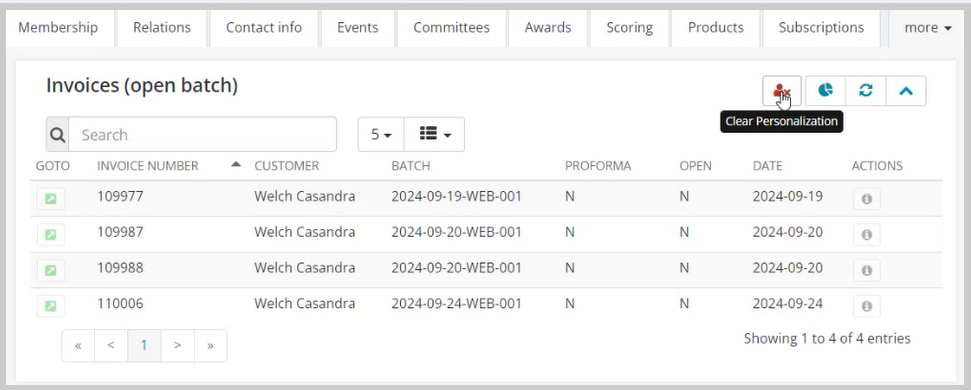Click invoice number 109988
Image resolution: width=971 pixels, height=390 pixels.
tap(120, 267)
